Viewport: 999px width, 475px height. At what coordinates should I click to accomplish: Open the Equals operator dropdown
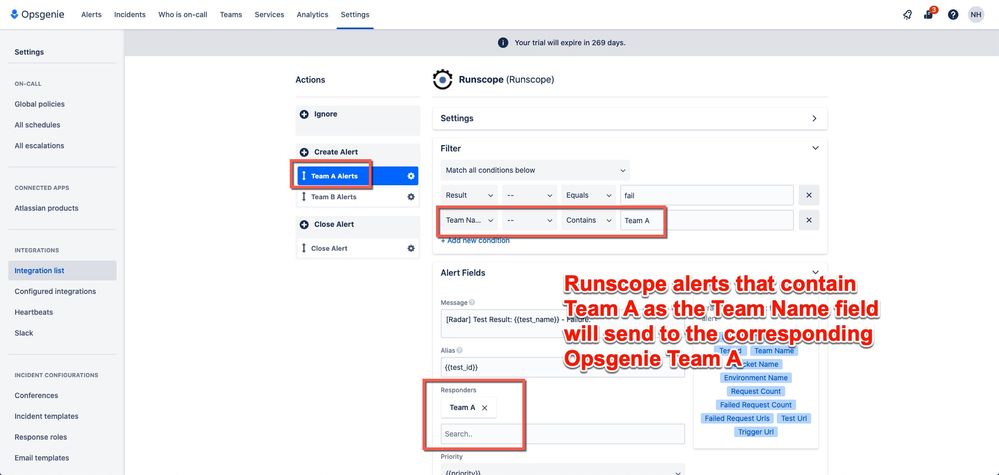[587, 195]
